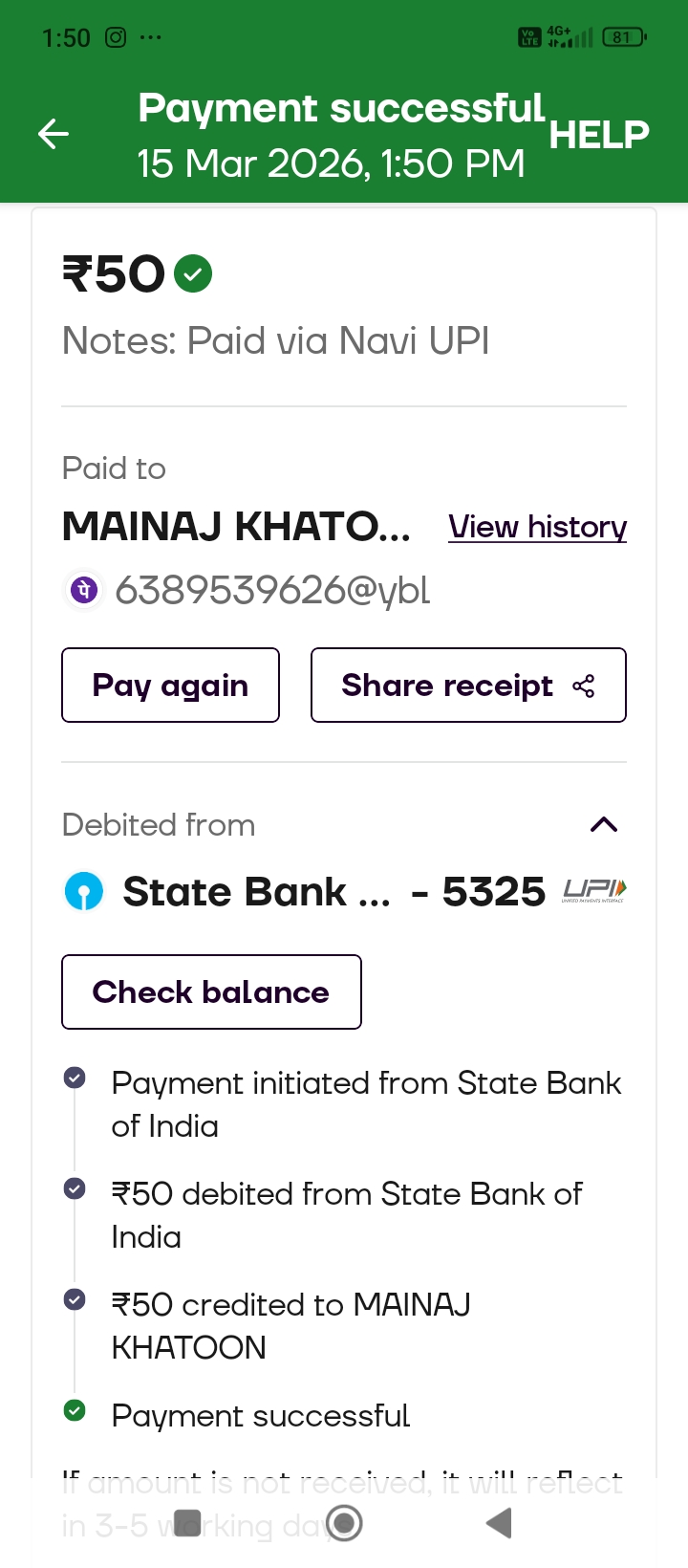The width and height of the screenshot is (688, 1568).
Task: Tap the Instagram notification icon in status bar
Action: tap(116, 37)
